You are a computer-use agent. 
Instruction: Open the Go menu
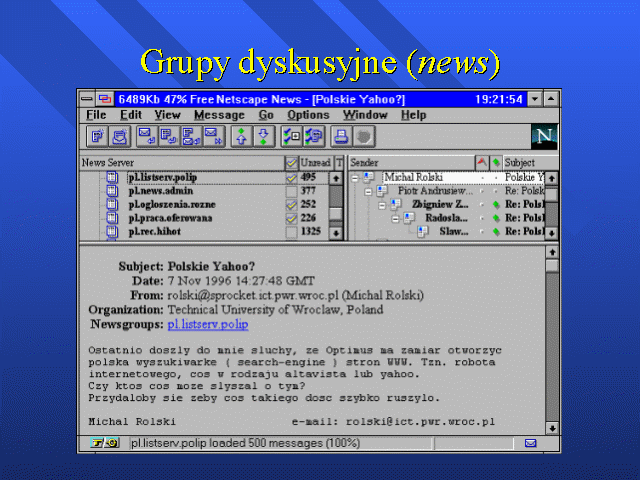[266, 115]
